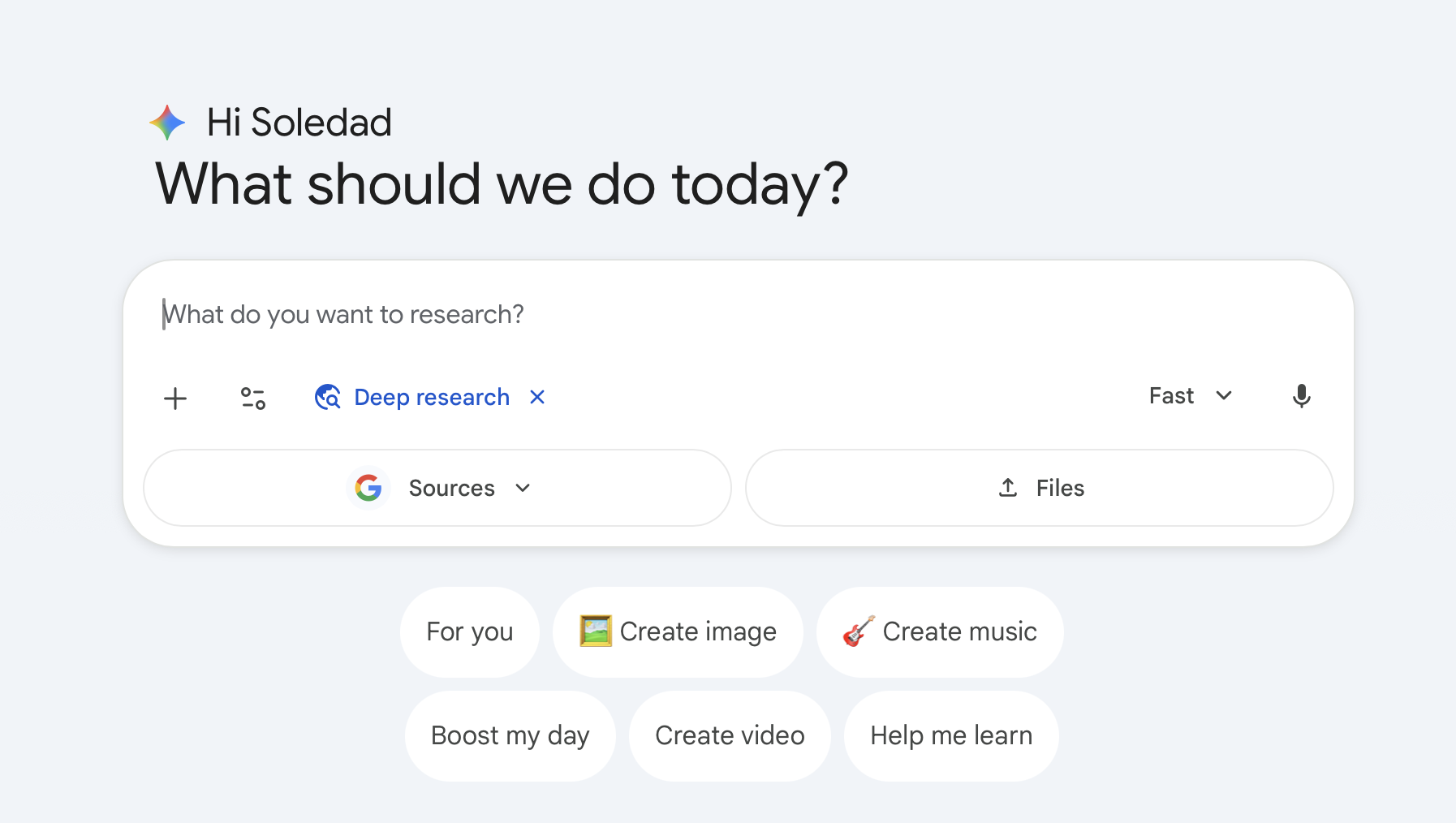Expand the Sources dropdown
Viewport: 1456px width, 823px height.
(437, 488)
